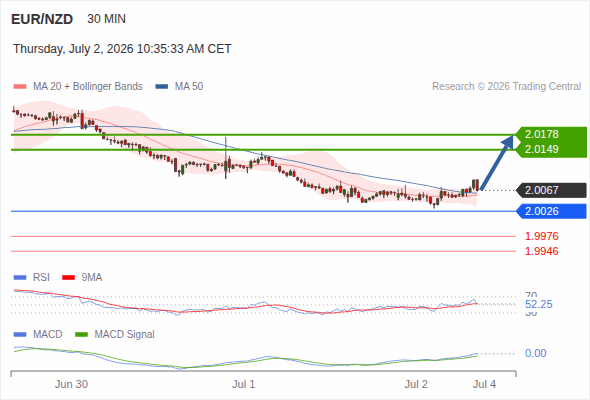
Task: Click the MACD 0.00 value label
Action: (x=535, y=353)
